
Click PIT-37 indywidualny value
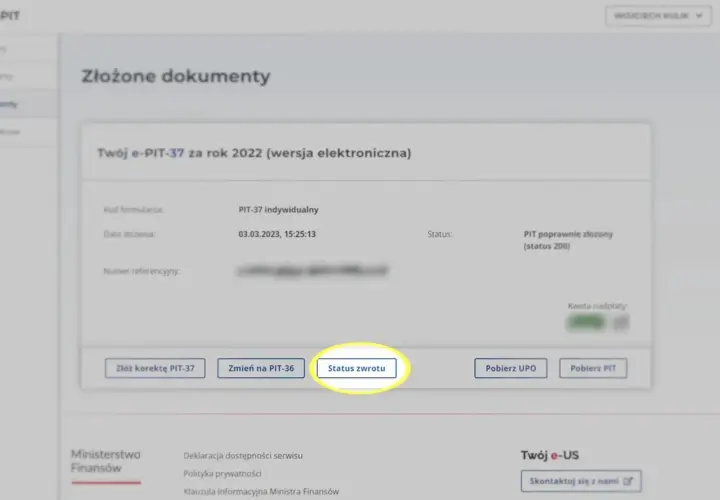(278, 210)
